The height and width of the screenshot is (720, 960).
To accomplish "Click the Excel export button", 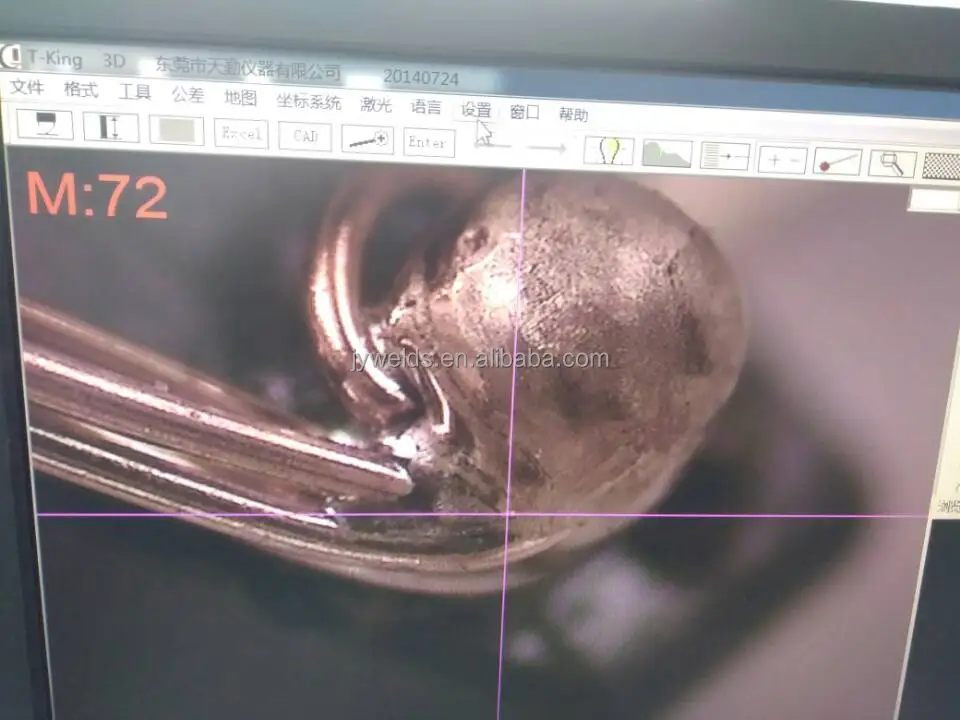I will tap(240, 133).
